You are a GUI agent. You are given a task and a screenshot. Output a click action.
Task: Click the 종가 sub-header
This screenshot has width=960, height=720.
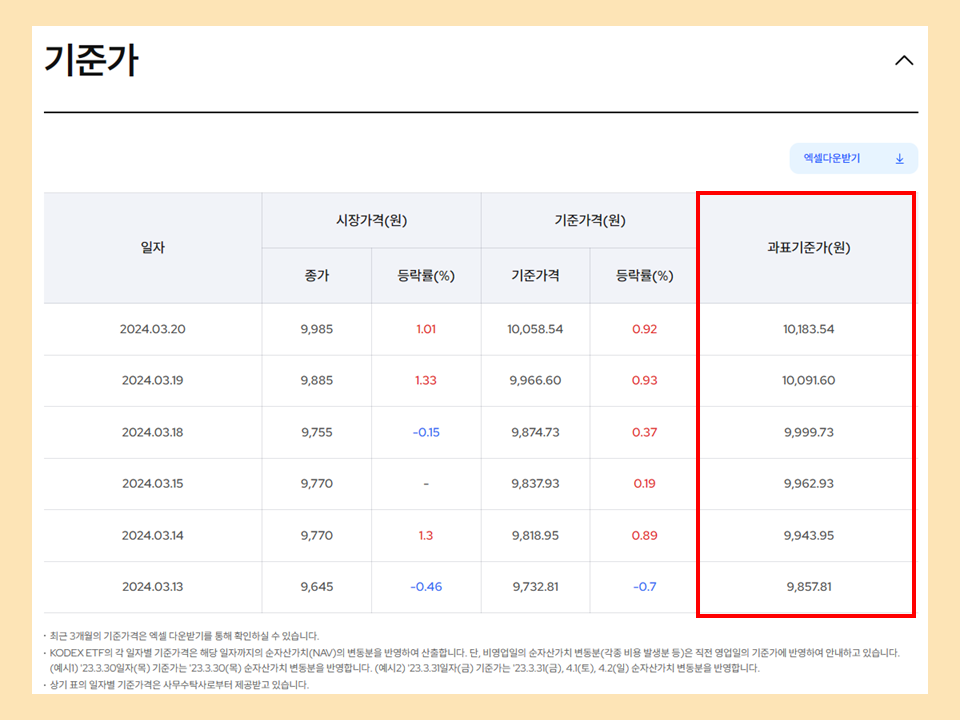pyautogui.click(x=317, y=276)
